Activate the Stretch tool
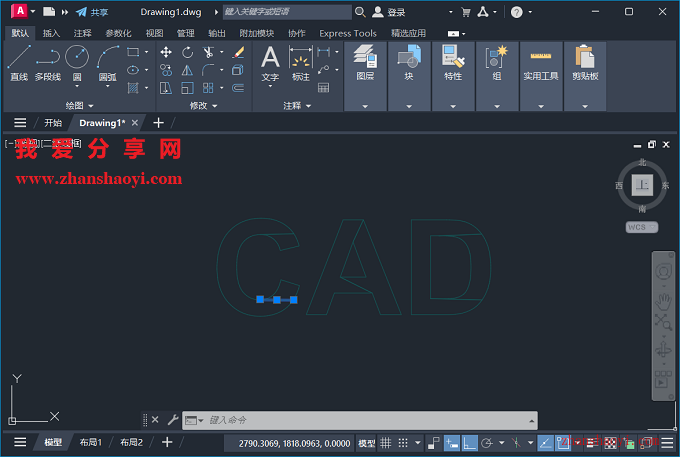Viewport: 680px width, 457px height. 166,88
